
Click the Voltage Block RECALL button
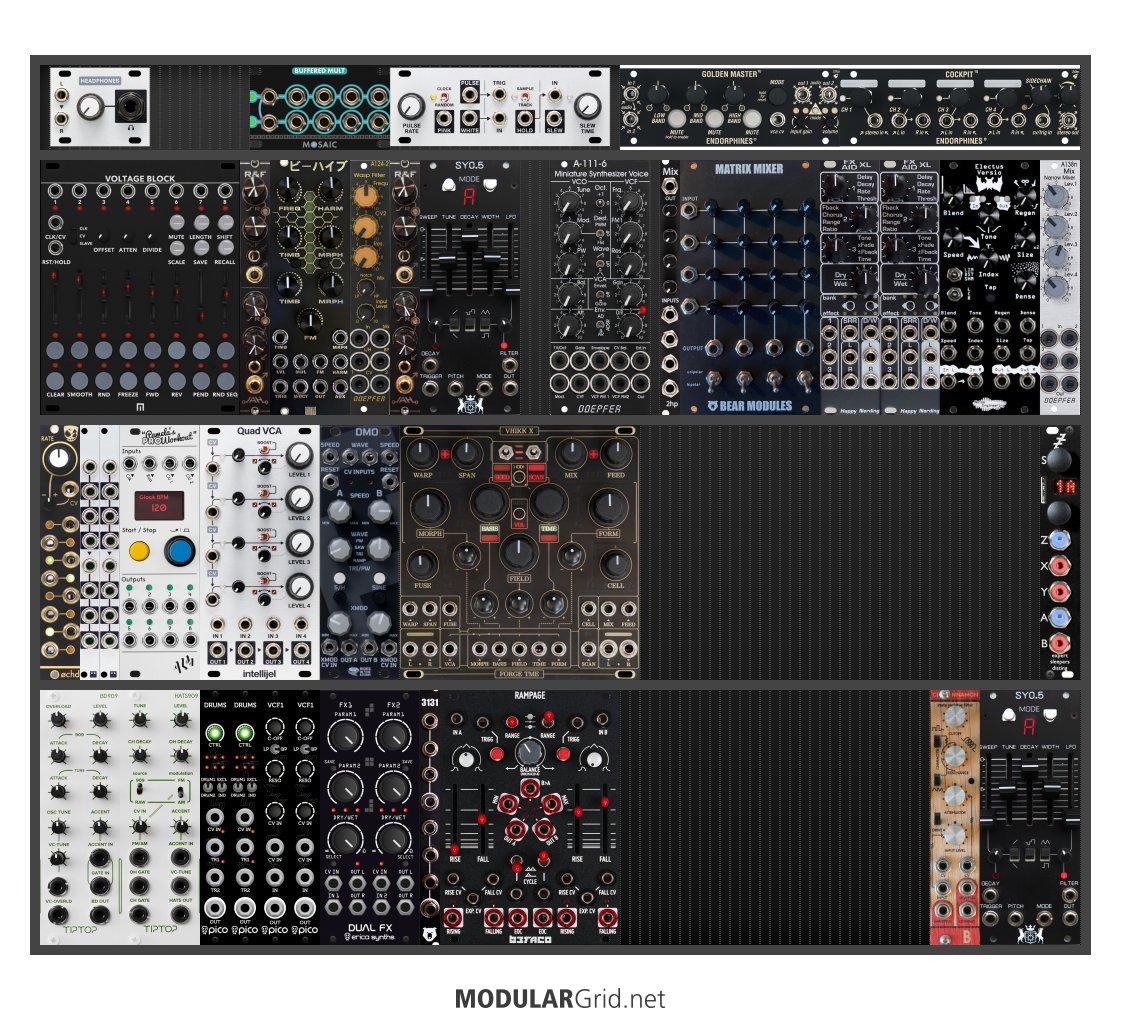tap(225, 247)
